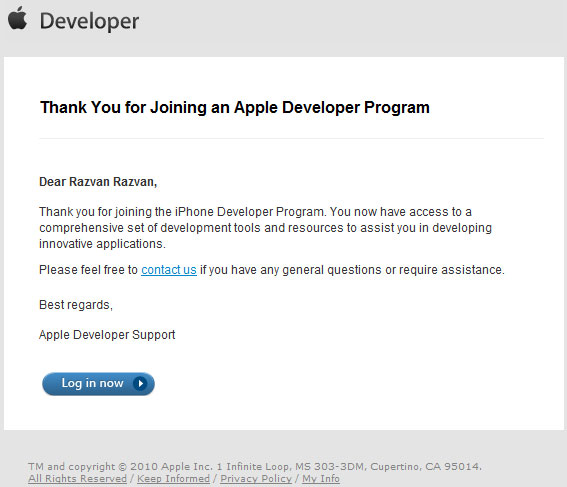Click the Apple logo in the header
The height and width of the screenshot is (487, 567).
[x=17, y=18]
